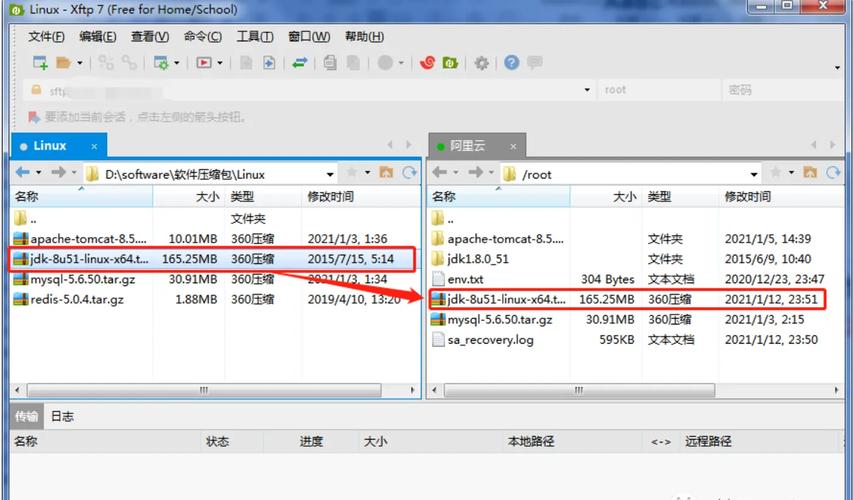The image size is (853, 500).
Task: Expand remote /root path dropdown
Action: (754, 175)
